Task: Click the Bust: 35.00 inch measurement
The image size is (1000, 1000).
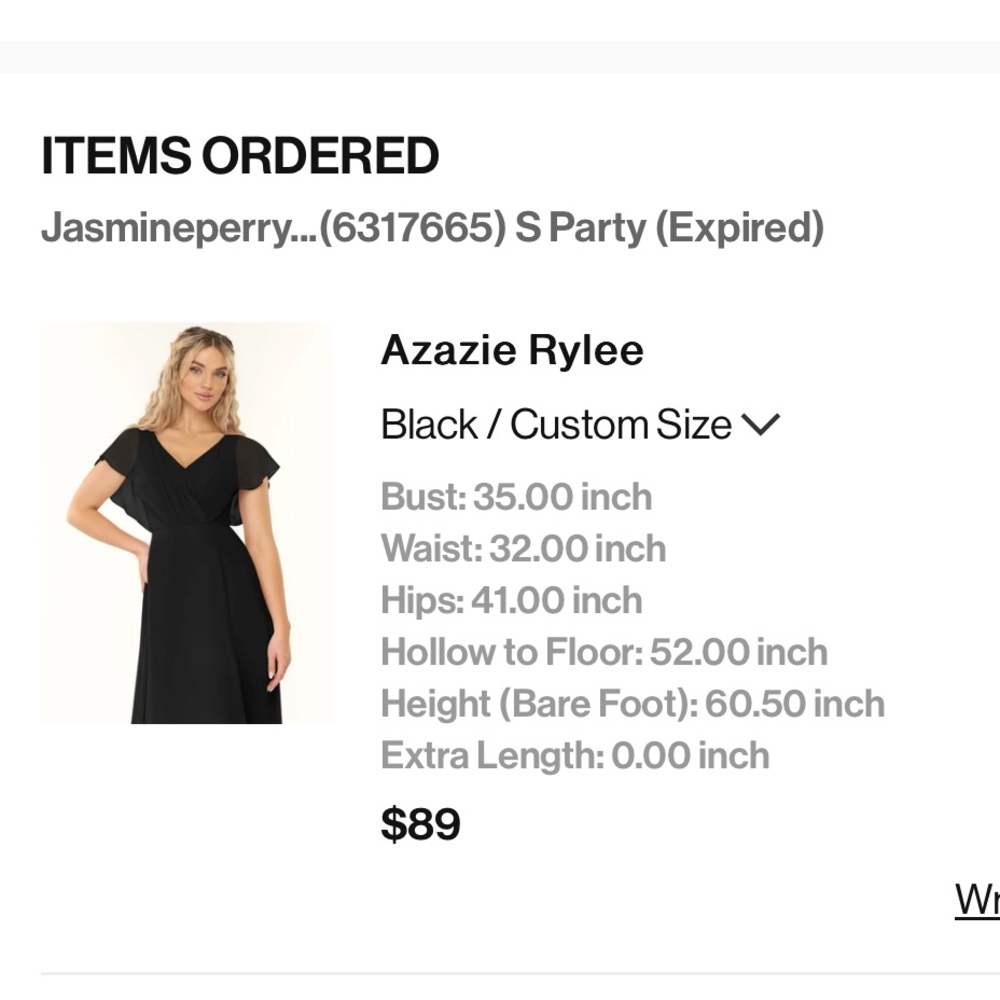Action: [516, 497]
